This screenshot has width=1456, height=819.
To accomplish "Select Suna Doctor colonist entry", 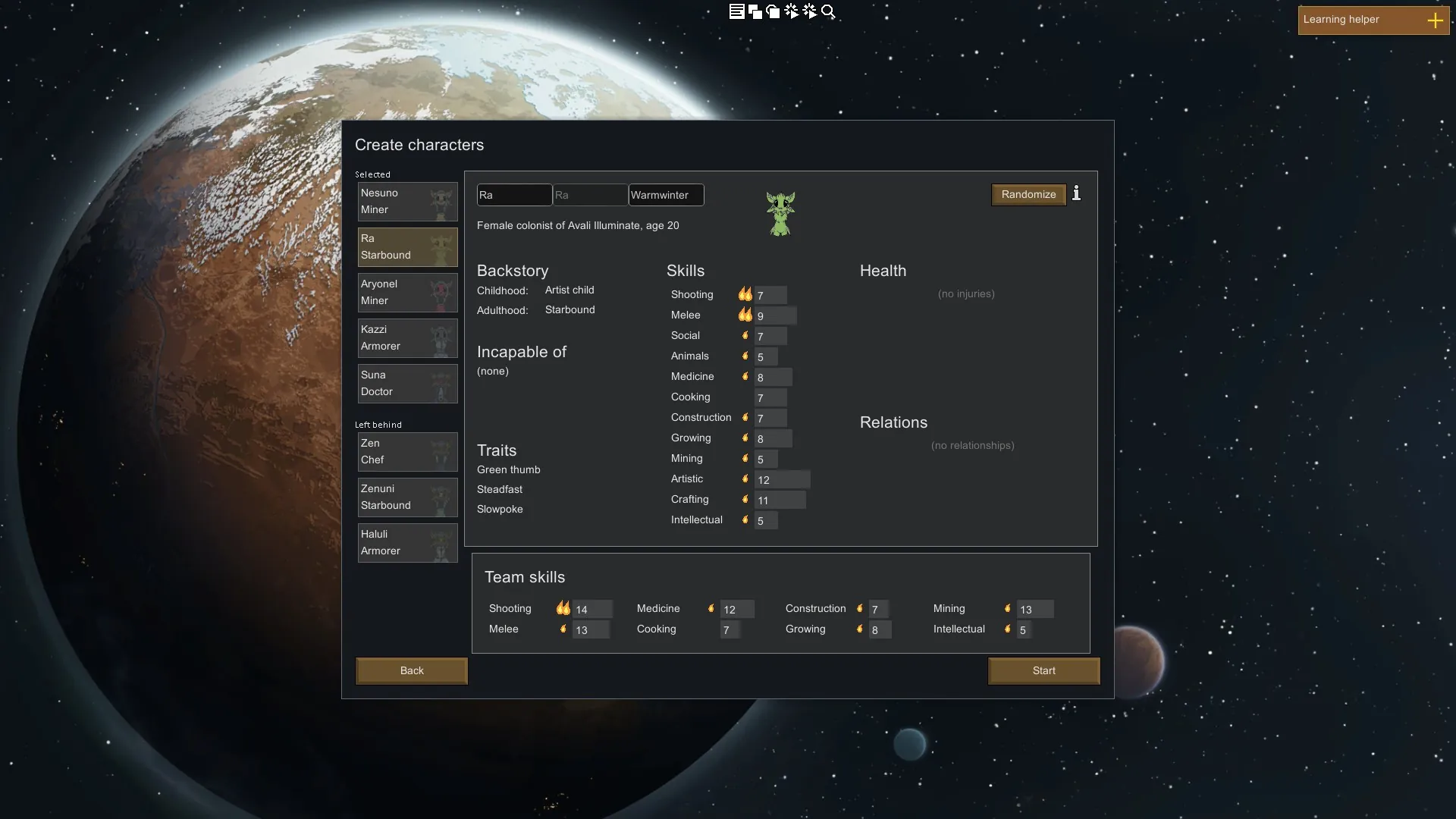I will [407, 384].
